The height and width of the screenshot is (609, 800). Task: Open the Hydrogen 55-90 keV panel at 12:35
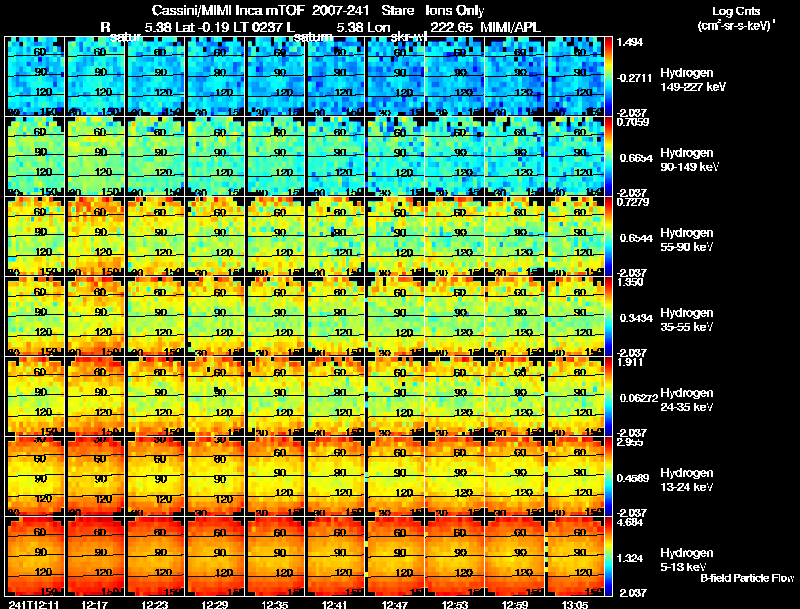click(x=275, y=236)
